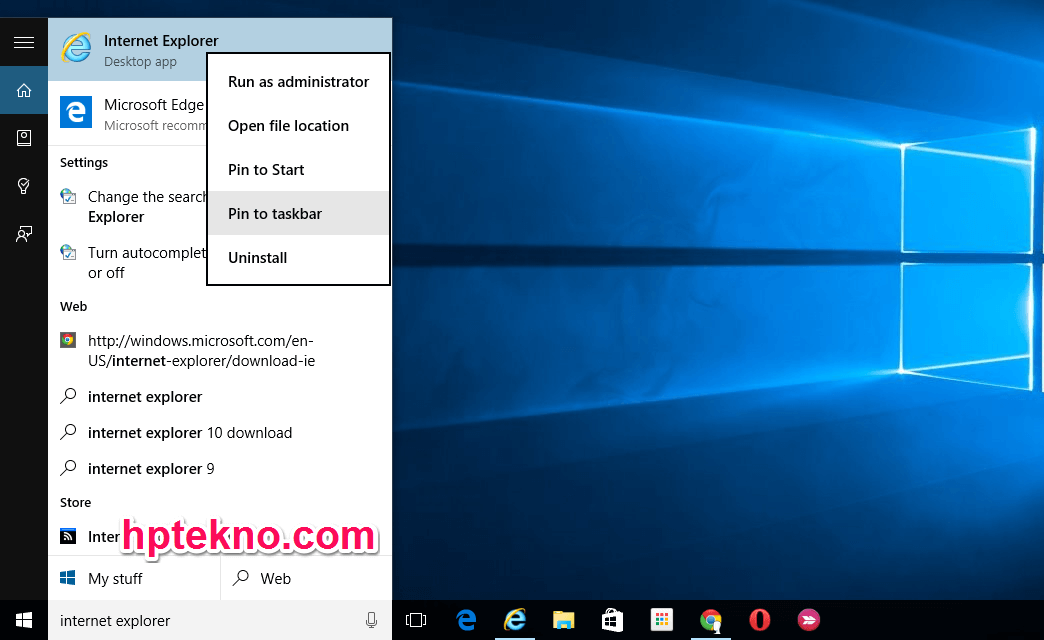Choose Pin to taskbar
Screen dimensions: 1044x640
298,213
